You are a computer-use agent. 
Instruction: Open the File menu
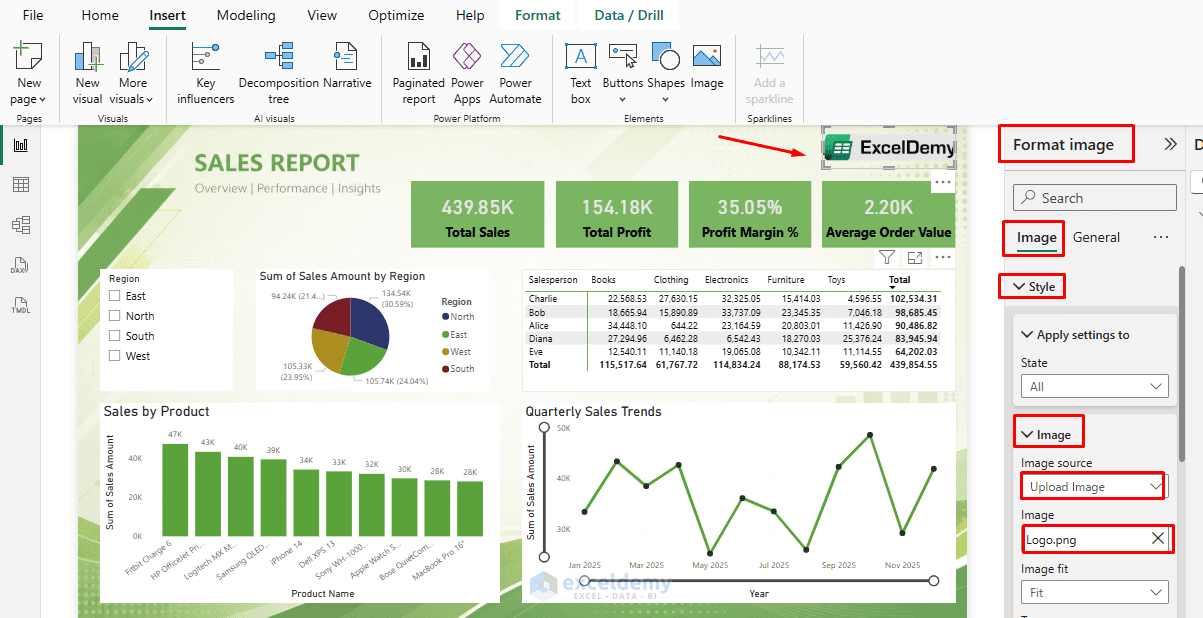pyautogui.click(x=33, y=15)
